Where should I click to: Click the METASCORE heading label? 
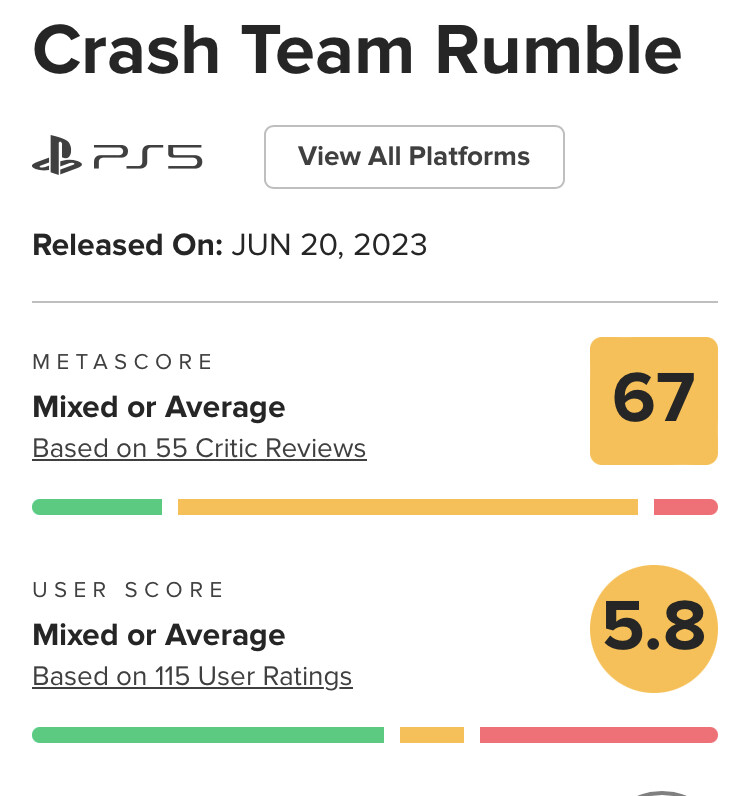pyautogui.click(x=123, y=362)
